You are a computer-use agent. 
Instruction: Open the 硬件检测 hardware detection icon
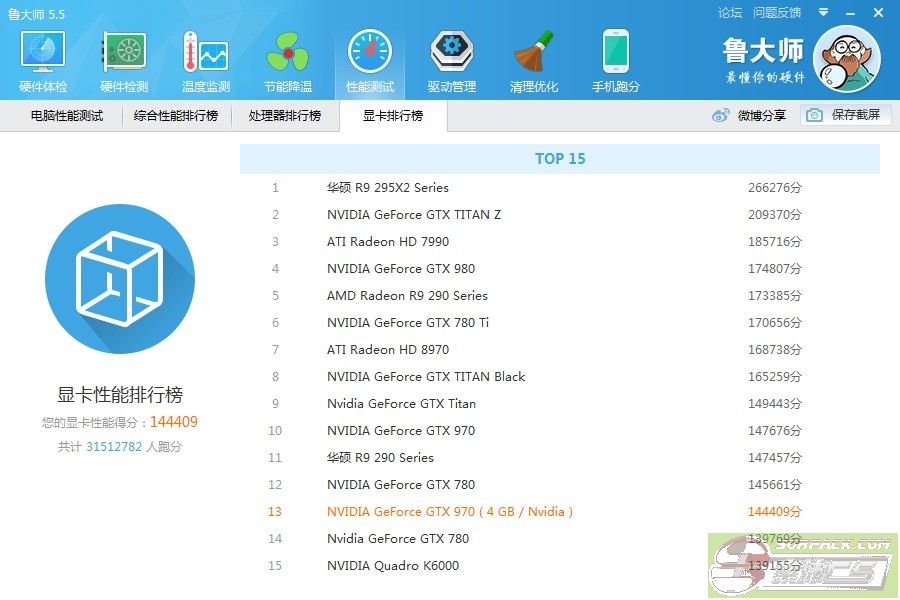(x=124, y=52)
